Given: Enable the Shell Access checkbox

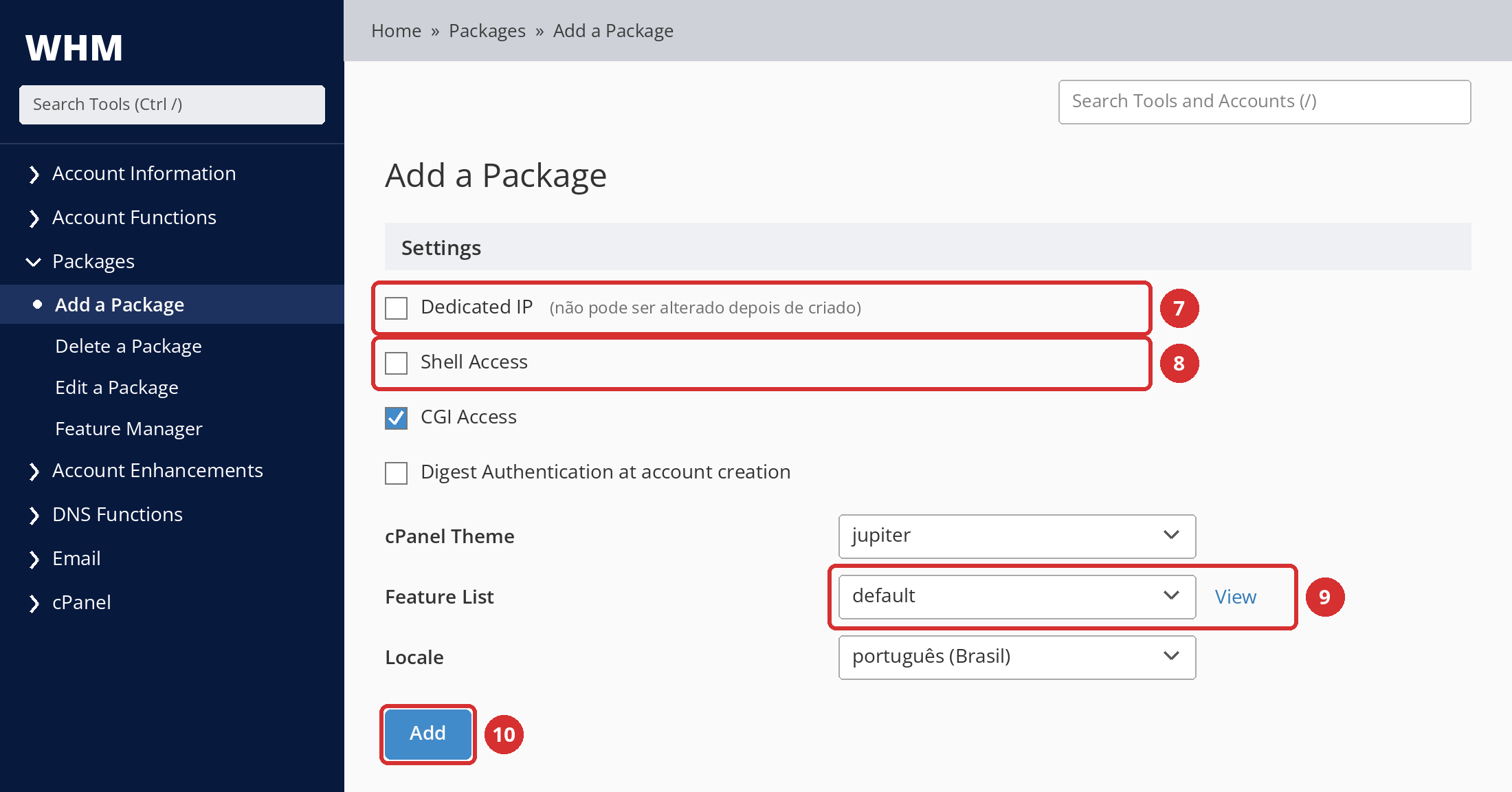Looking at the screenshot, I should (x=397, y=363).
